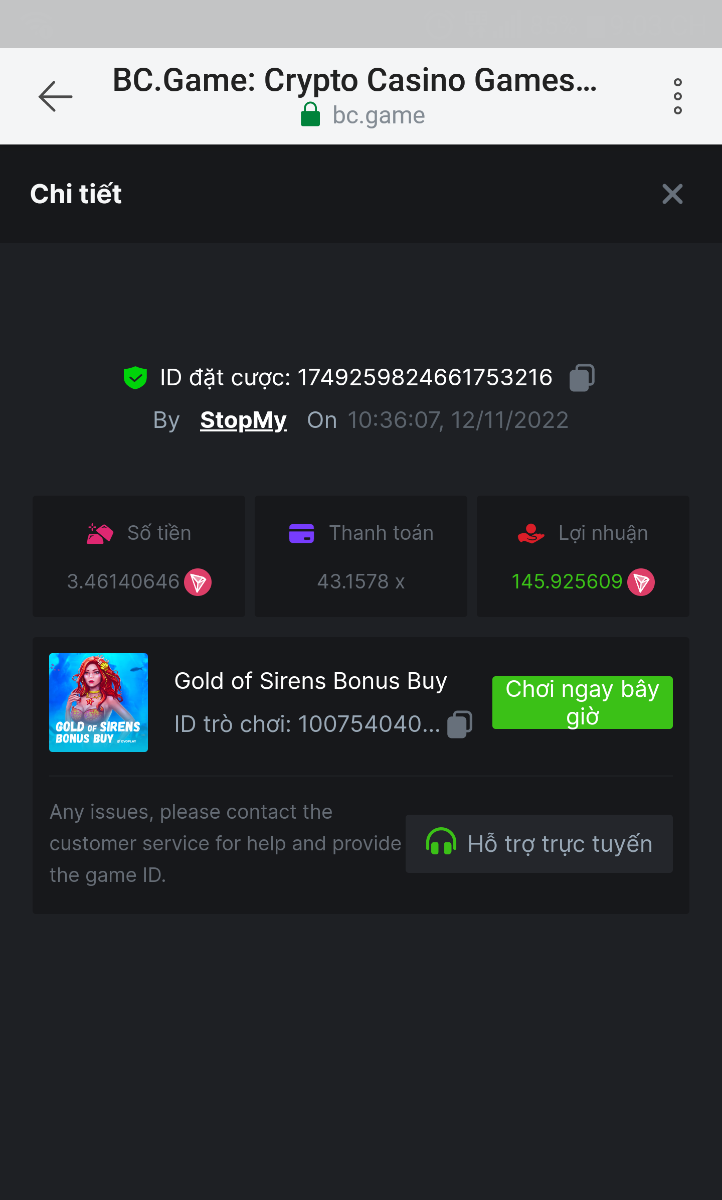Open Gold of Sirens game thumbnail
Screen dimensions: 722x1200
click(98, 702)
